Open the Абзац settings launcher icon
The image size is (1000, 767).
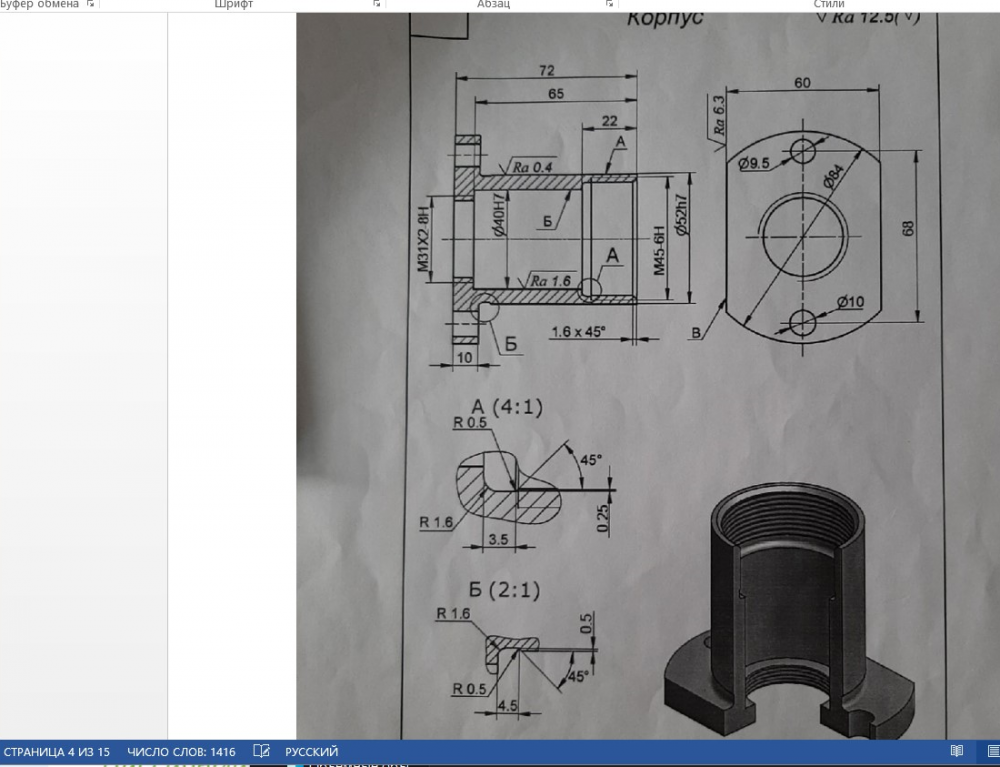tap(609, 4)
